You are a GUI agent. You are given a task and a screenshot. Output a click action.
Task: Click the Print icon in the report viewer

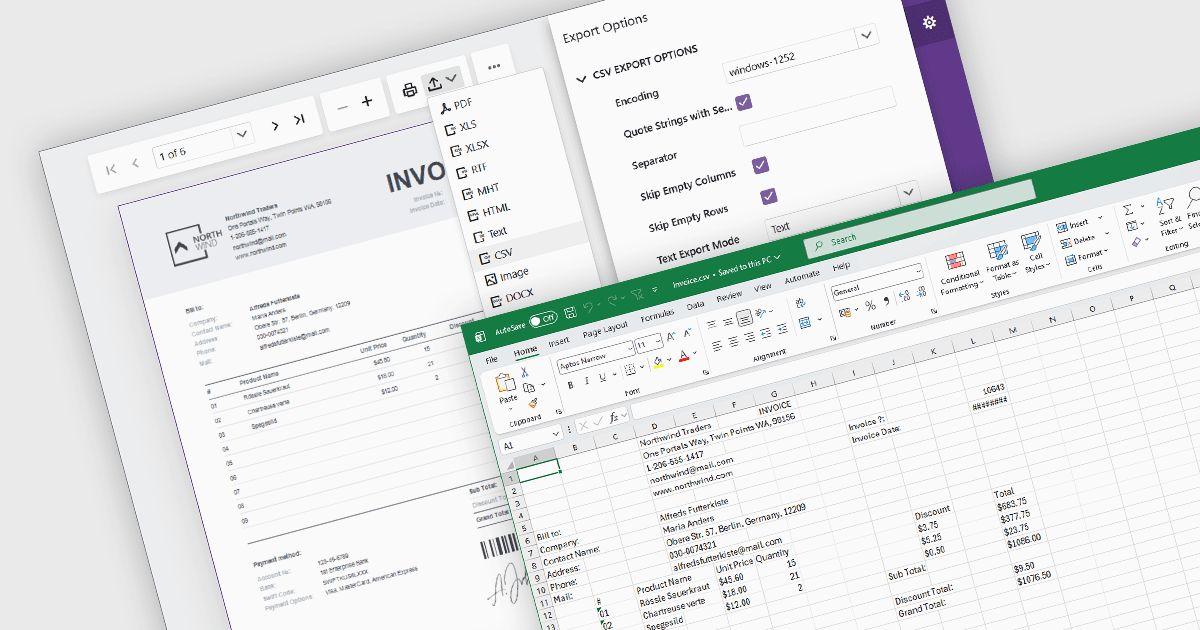click(x=409, y=90)
